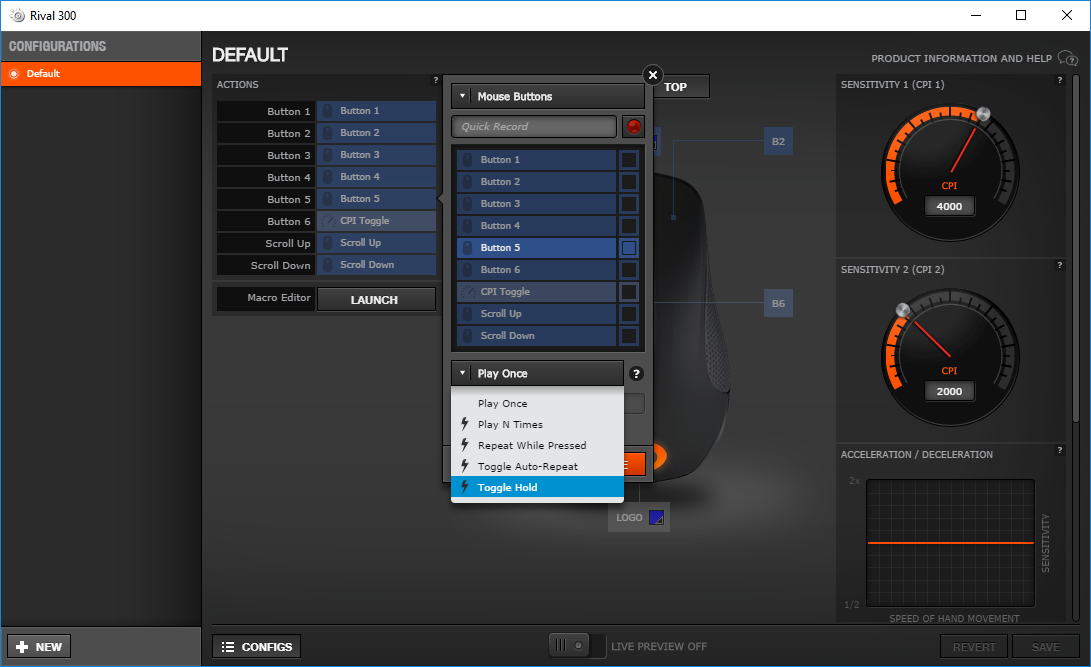1091x667 pixels.
Task: Choose Repeat While Pressed option
Action: tap(537, 445)
